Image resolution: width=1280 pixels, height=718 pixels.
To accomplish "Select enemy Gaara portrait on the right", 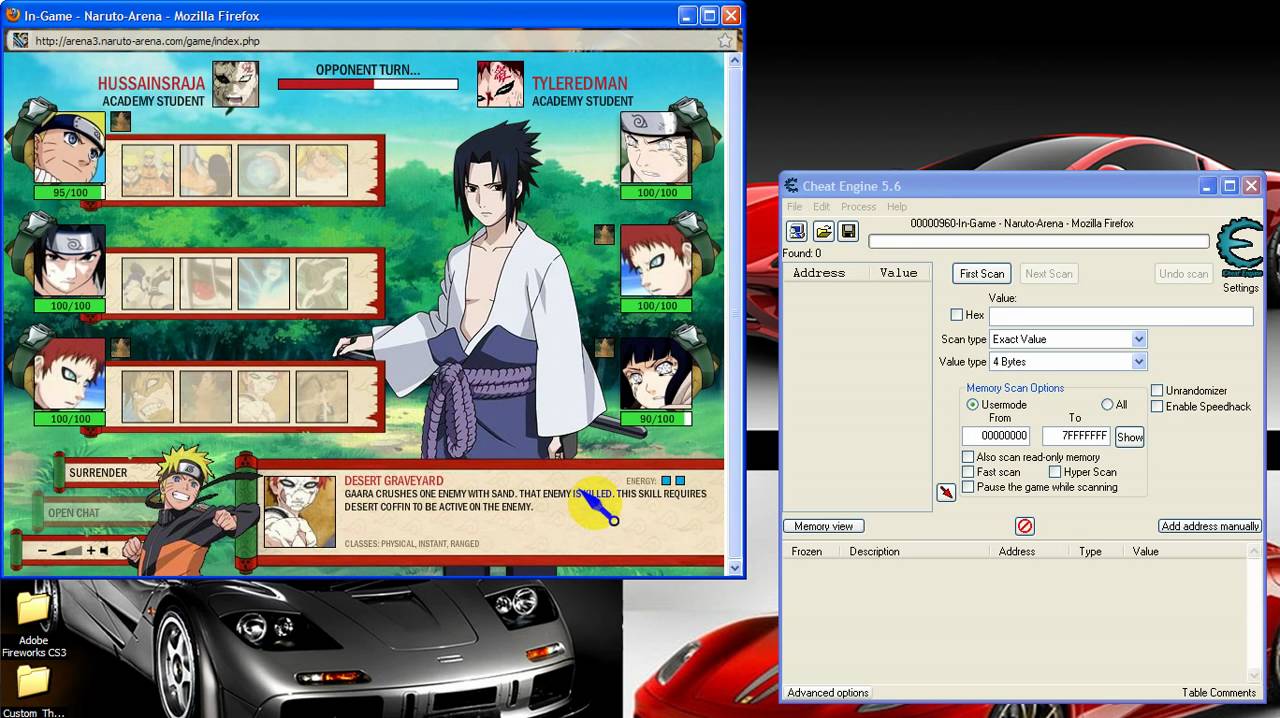I will 655,259.
